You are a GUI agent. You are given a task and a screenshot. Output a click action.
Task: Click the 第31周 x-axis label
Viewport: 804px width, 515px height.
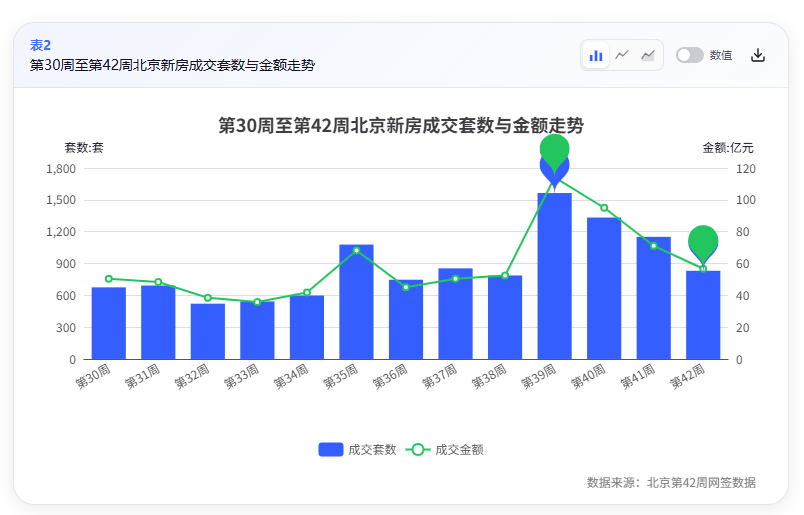click(143, 377)
